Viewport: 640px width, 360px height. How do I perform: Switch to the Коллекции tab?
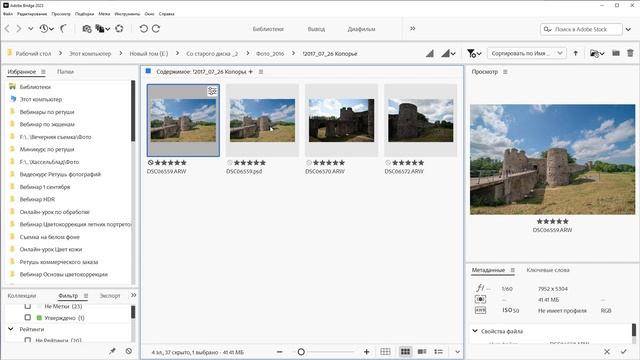(22, 296)
